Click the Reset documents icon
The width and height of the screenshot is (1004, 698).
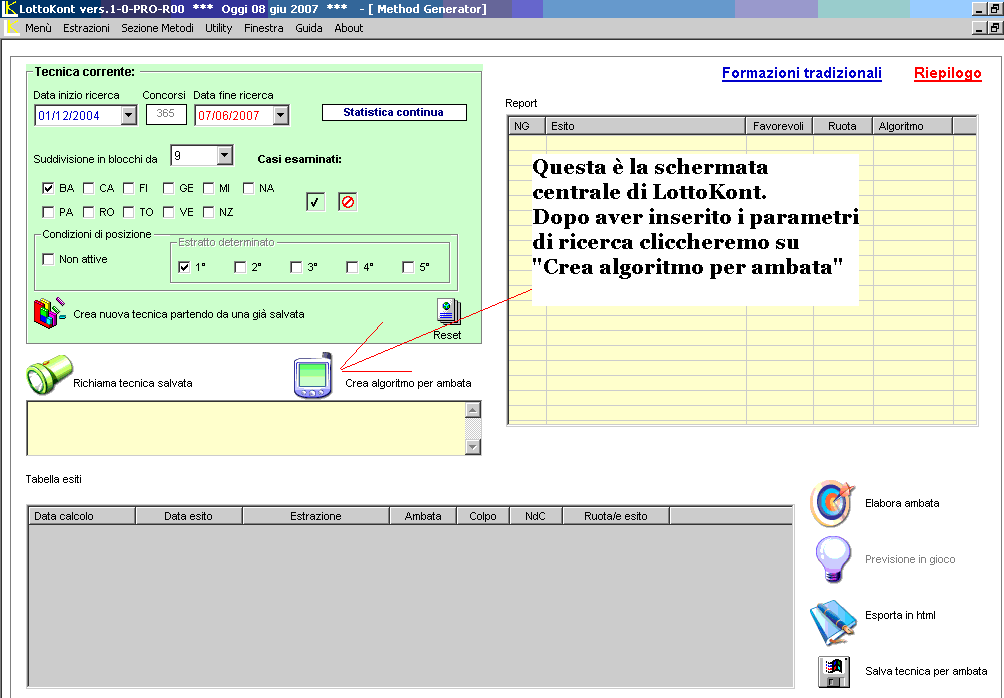tap(448, 312)
